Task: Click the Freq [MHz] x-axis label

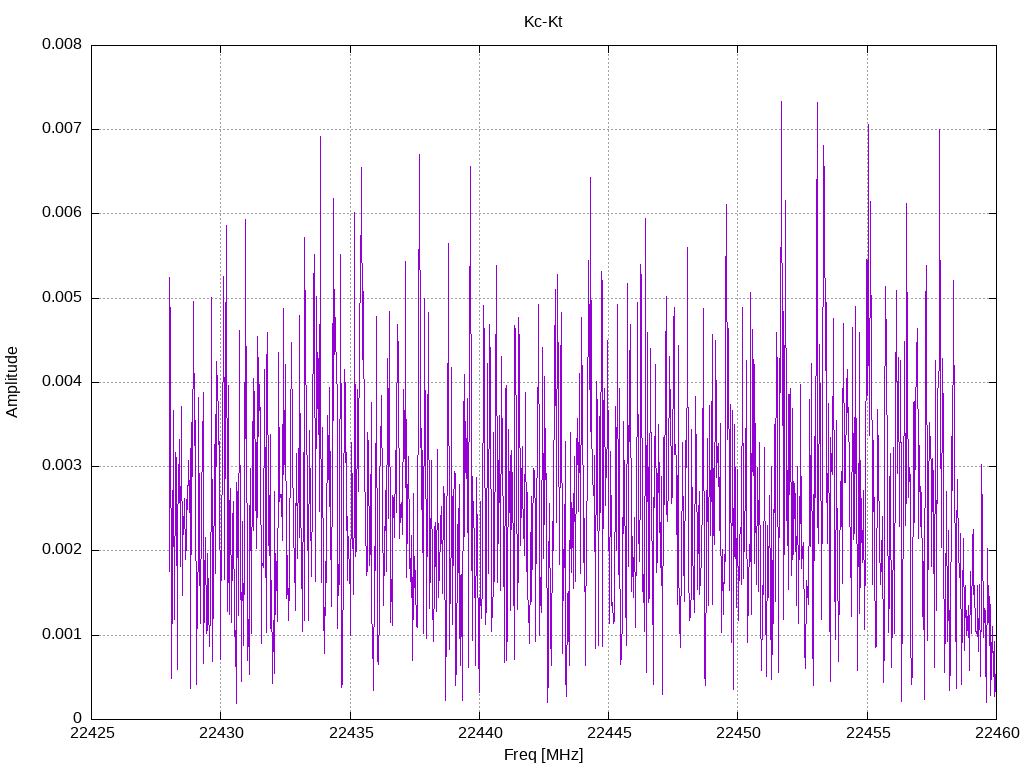Action: [543, 755]
